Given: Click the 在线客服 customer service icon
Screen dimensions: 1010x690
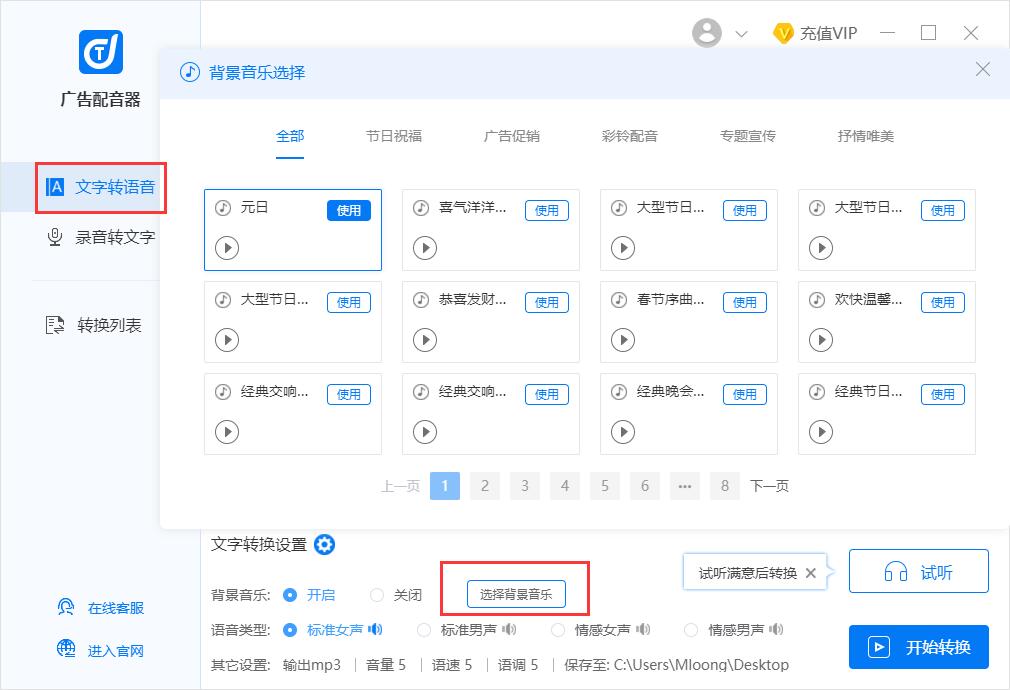Looking at the screenshot, I should pyautogui.click(x=66, y=607).
